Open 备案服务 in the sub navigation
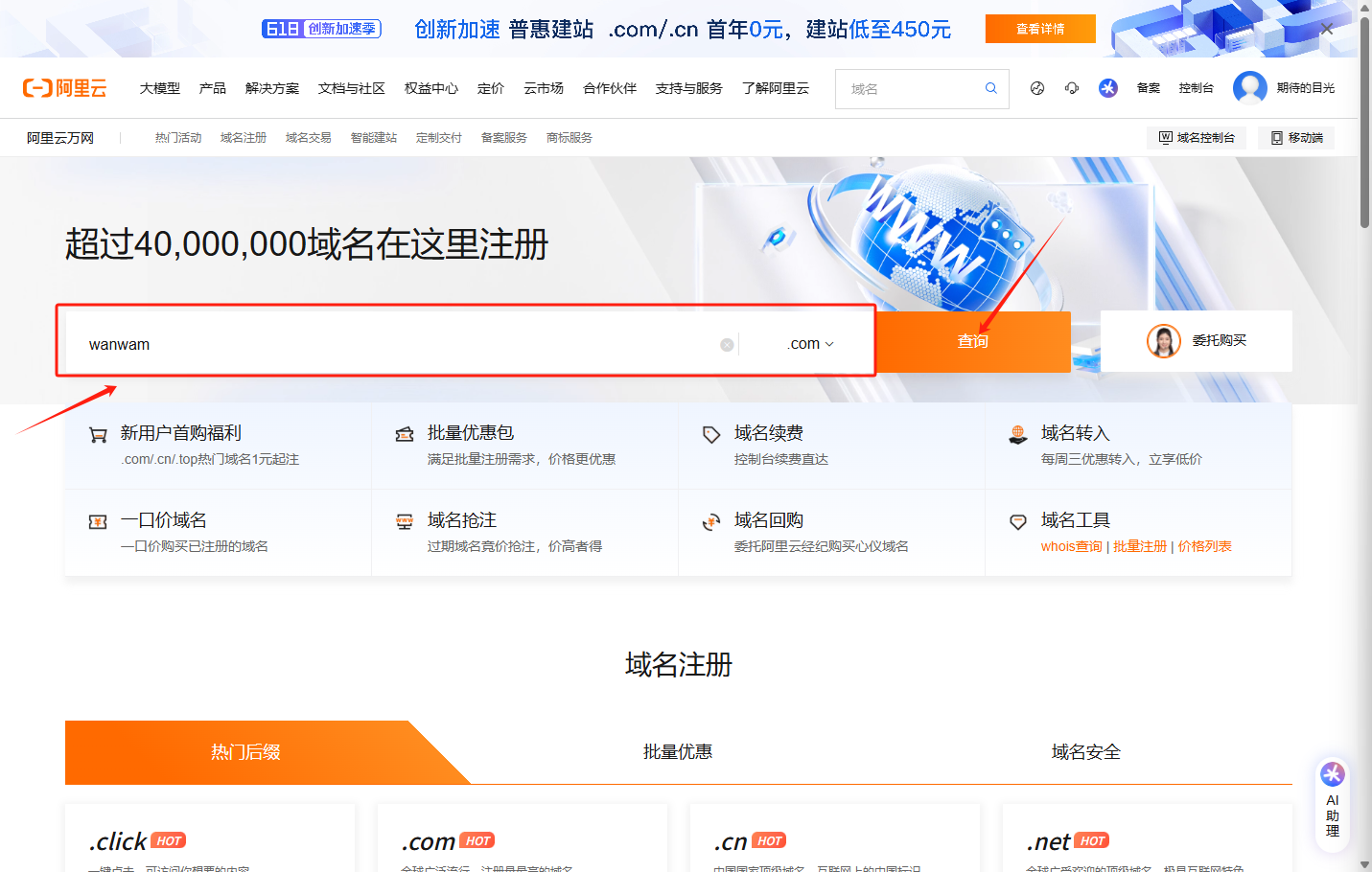 click(x=504, y=138)
